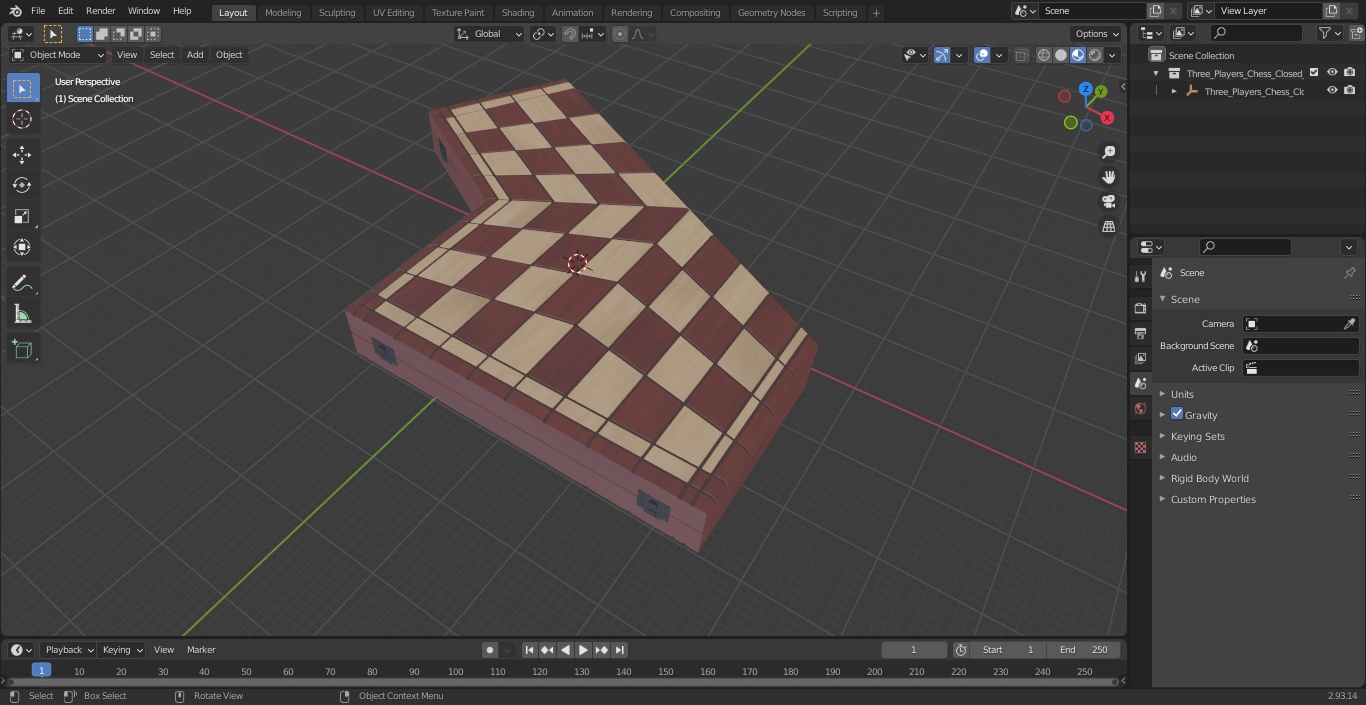The width and height of the screenshot is (1366, 705).
Task: Toggle auto keying record button
Action: [490, 650]
